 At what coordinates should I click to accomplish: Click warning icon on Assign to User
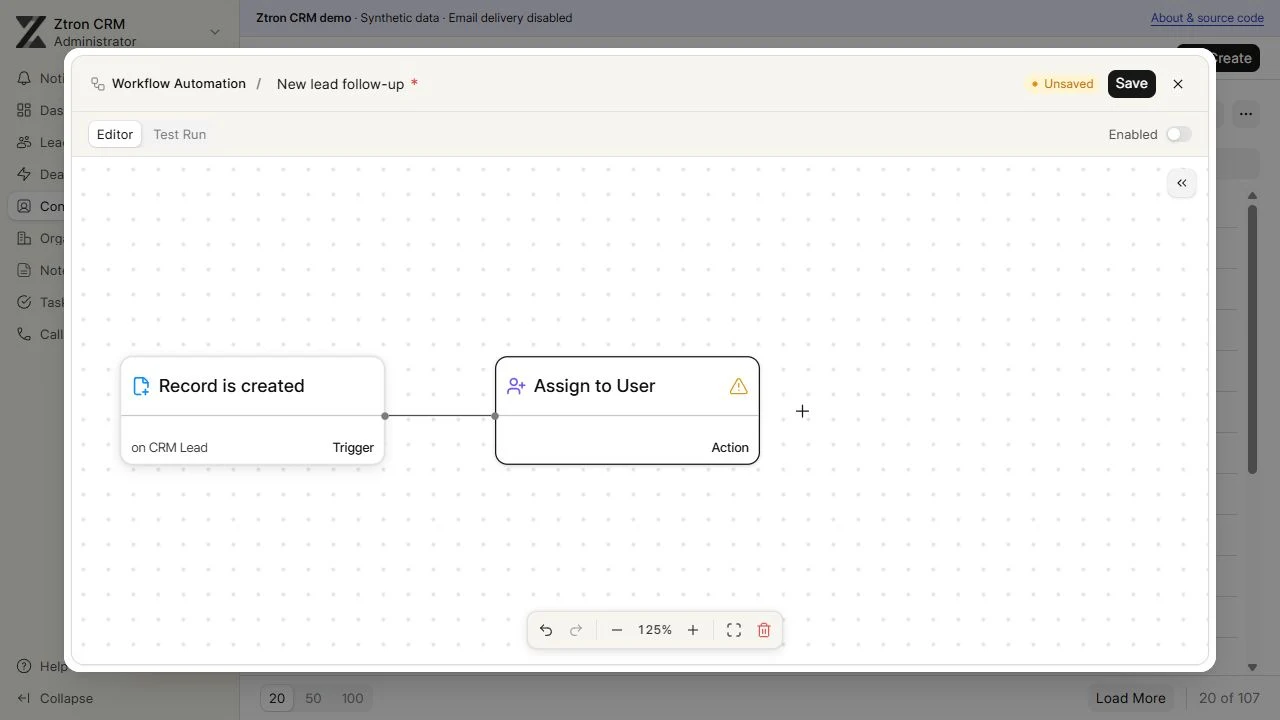tap(739, 386)
